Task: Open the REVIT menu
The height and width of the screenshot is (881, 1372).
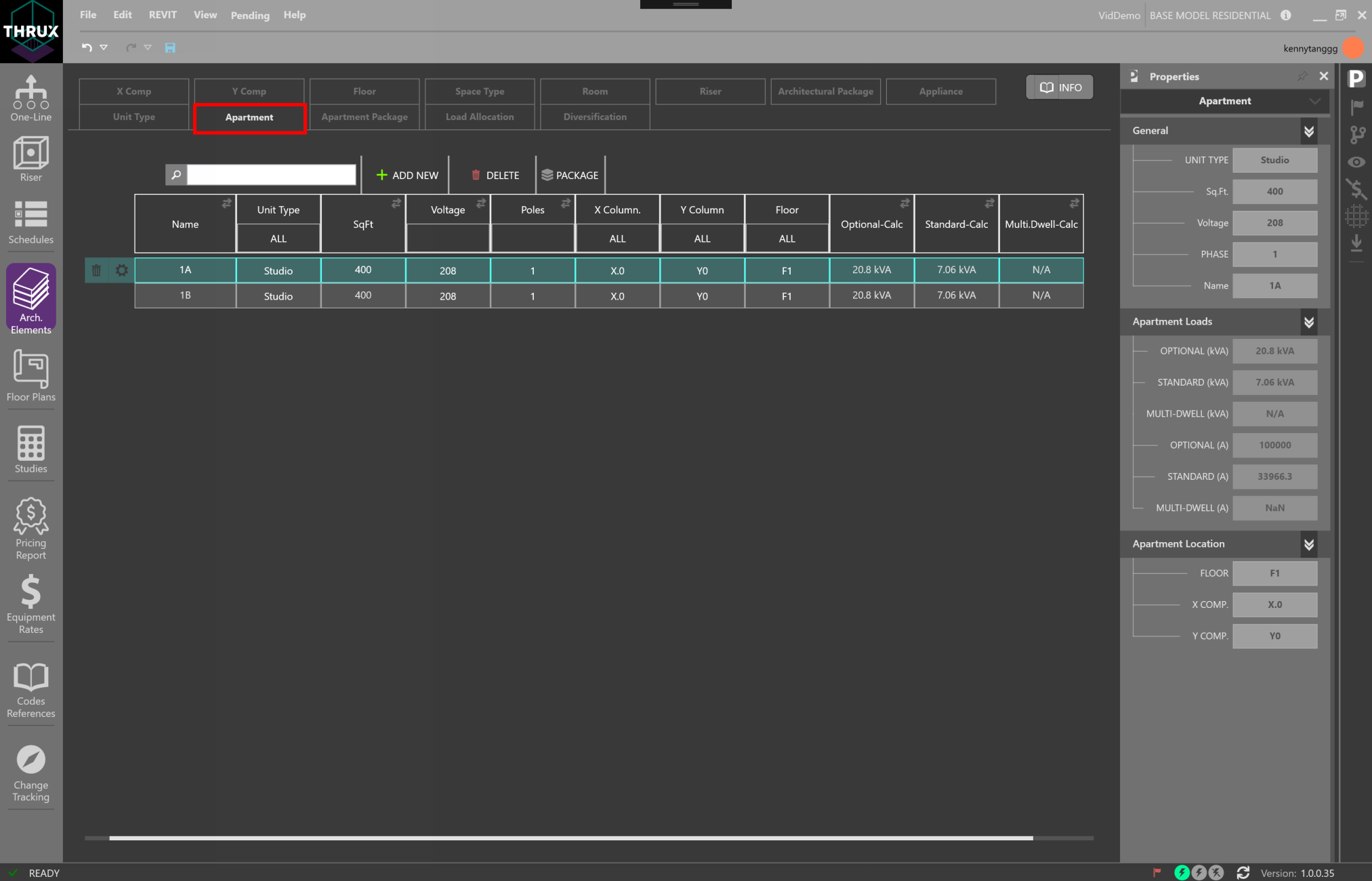Action: pyautogui.click(x=163, y=15)
